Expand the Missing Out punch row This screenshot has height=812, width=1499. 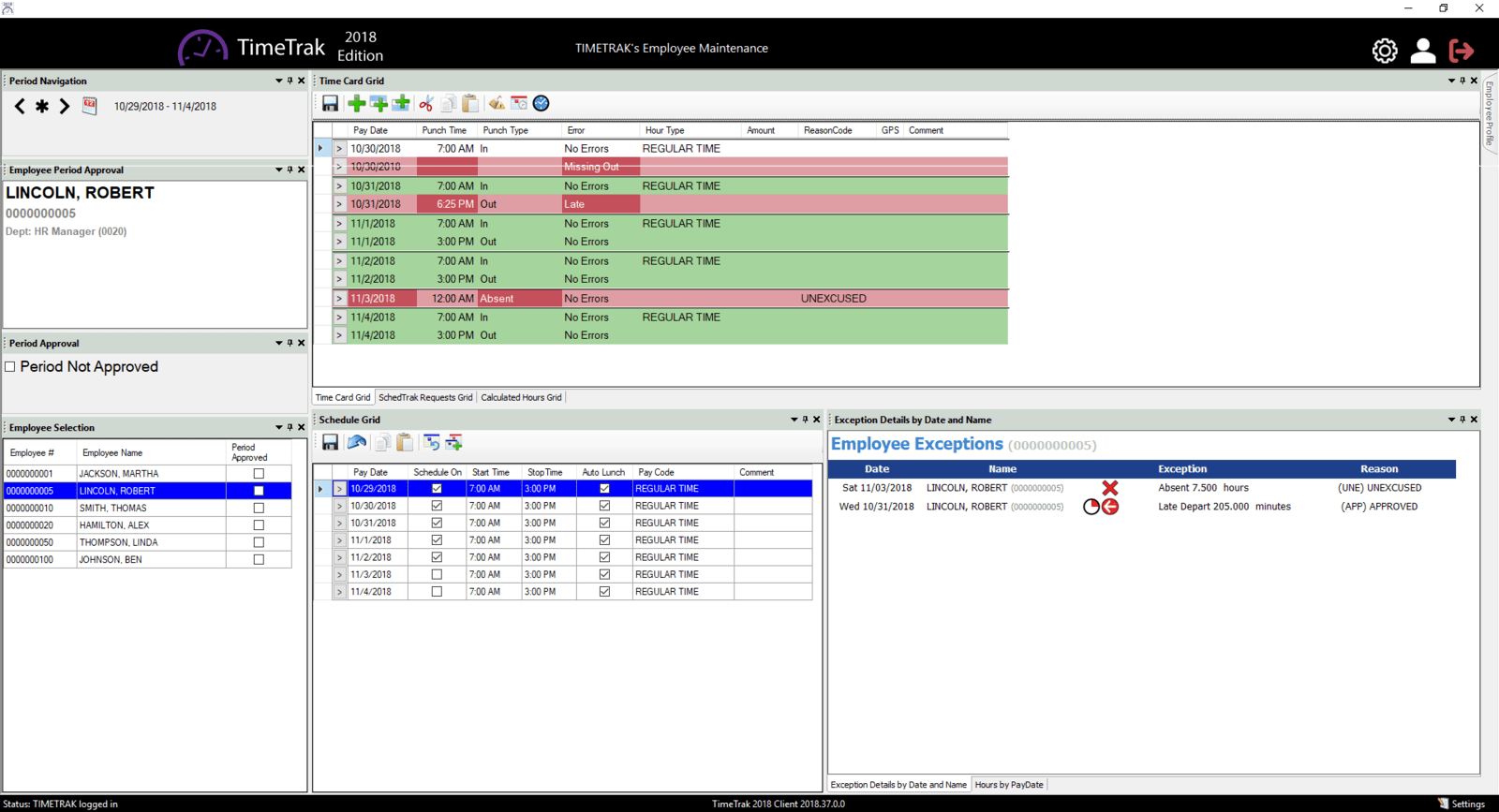(339, 167)
